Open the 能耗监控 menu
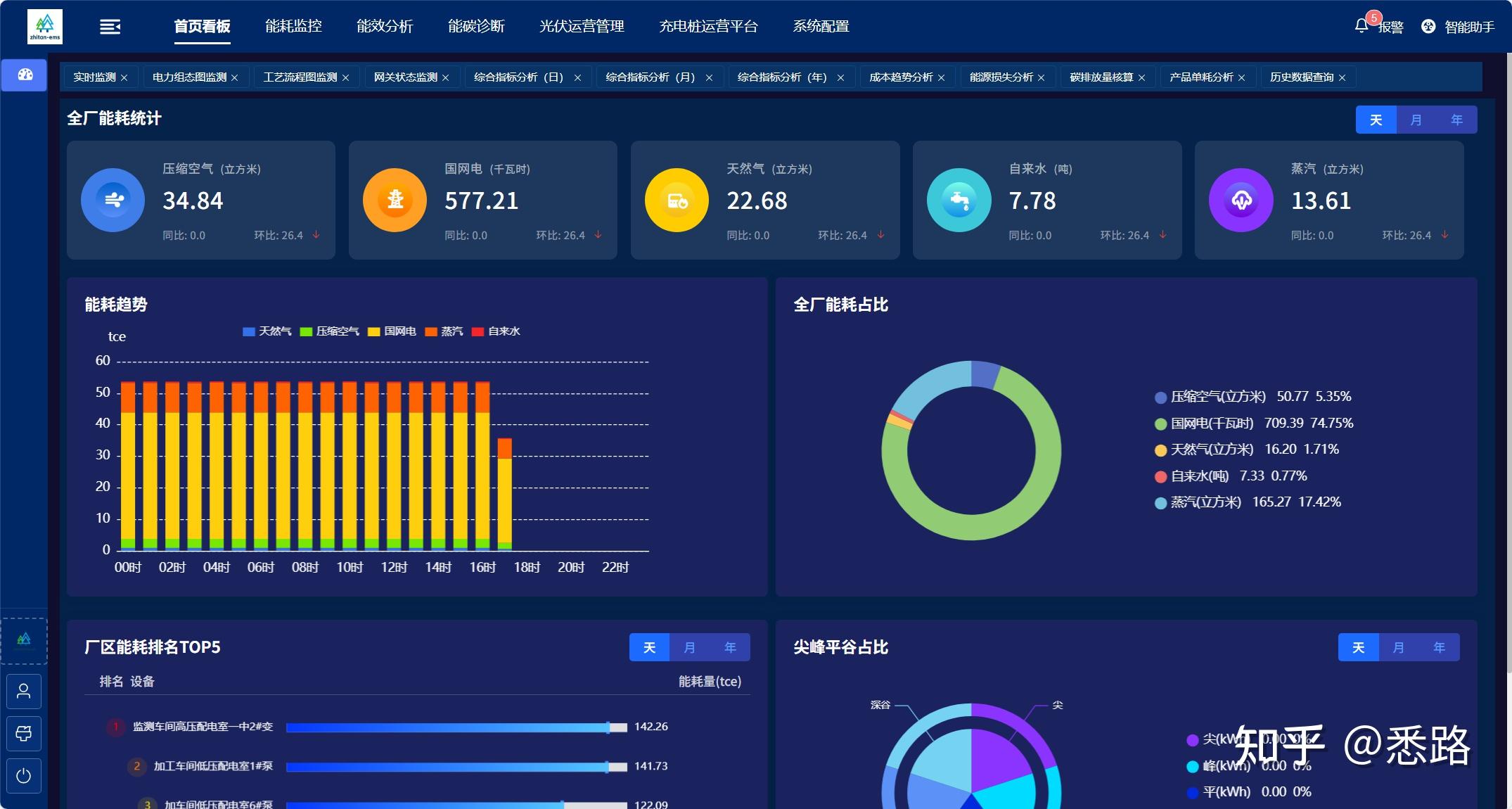This screenshot has height=809, width=1512. tap(293, 27)
